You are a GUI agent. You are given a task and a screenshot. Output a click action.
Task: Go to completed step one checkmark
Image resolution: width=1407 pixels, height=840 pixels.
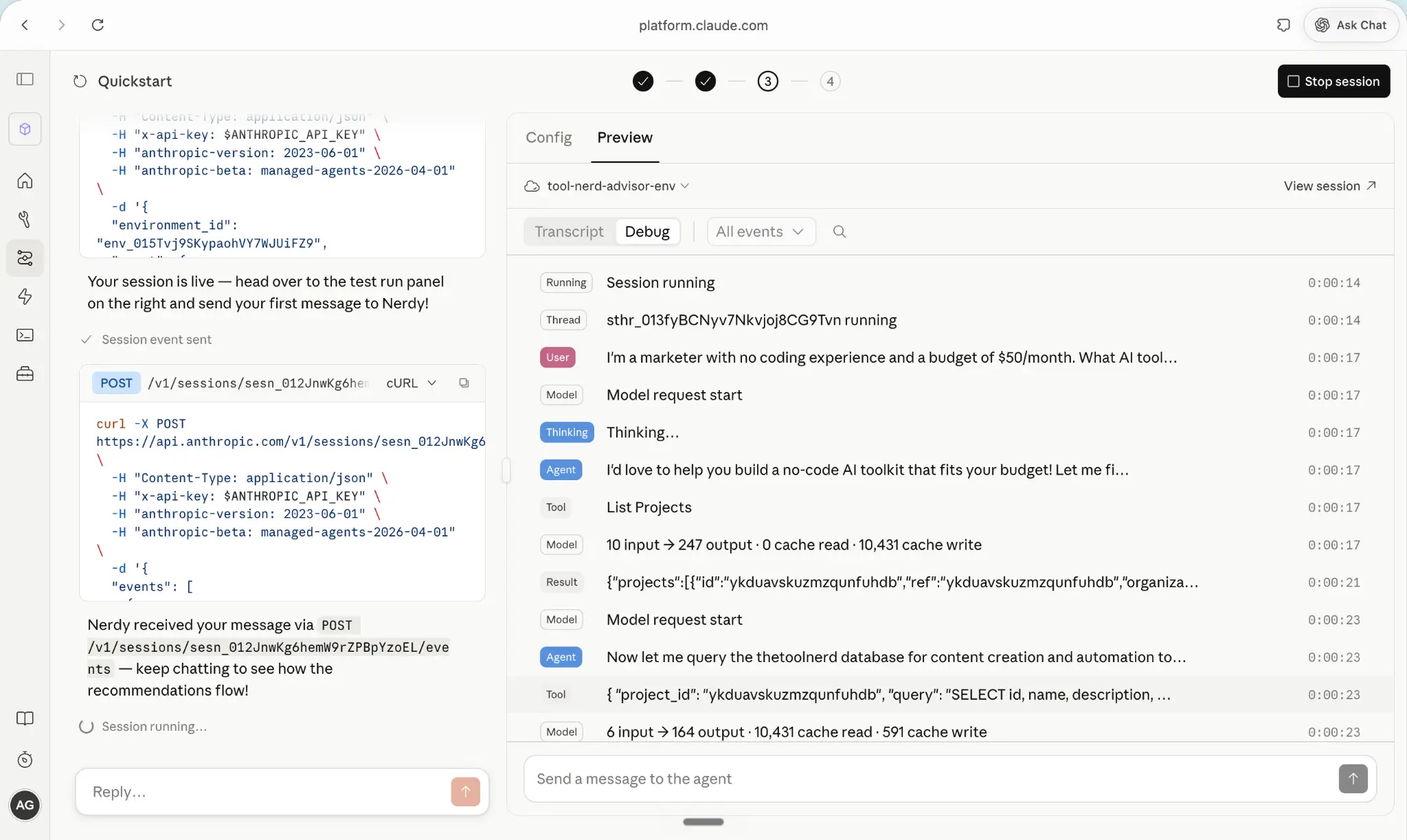643,81
